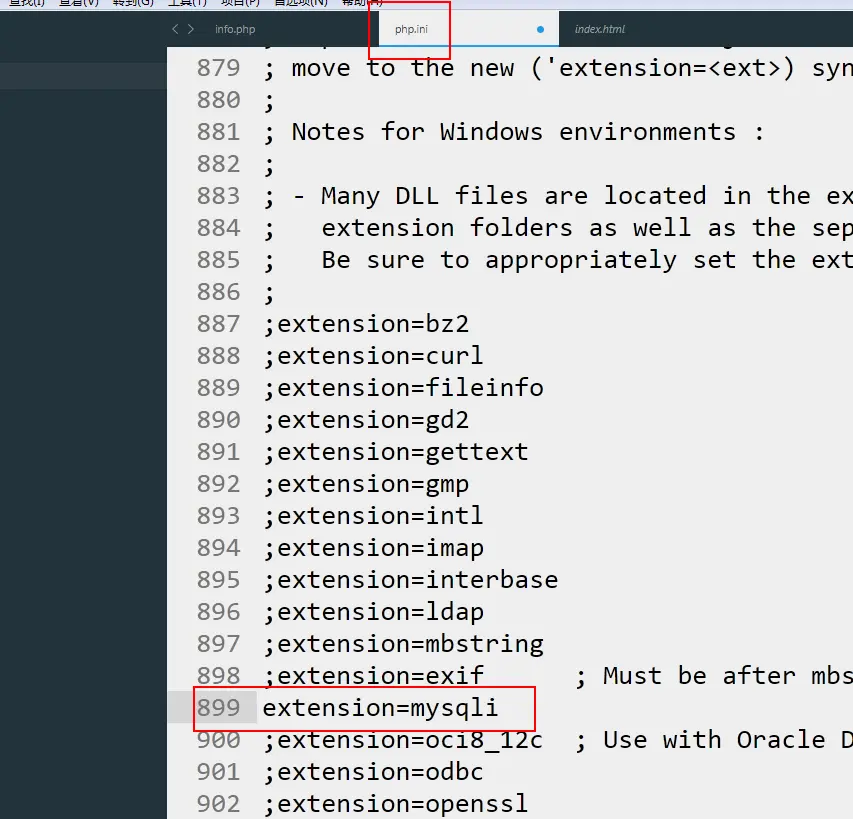Screen dimensions: 853x819
Task: Click the ;extension=gettext line
Action: click(396, 452)
